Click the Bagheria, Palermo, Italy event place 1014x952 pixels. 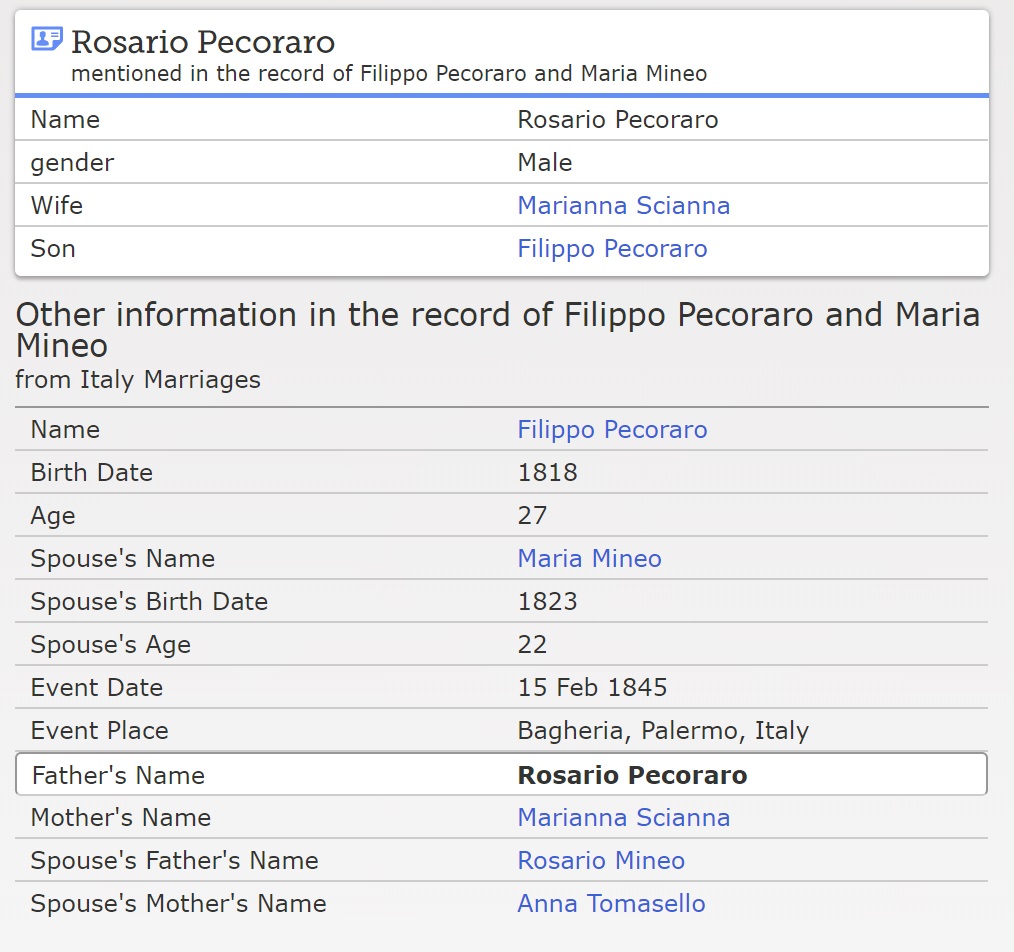(662, 731)
